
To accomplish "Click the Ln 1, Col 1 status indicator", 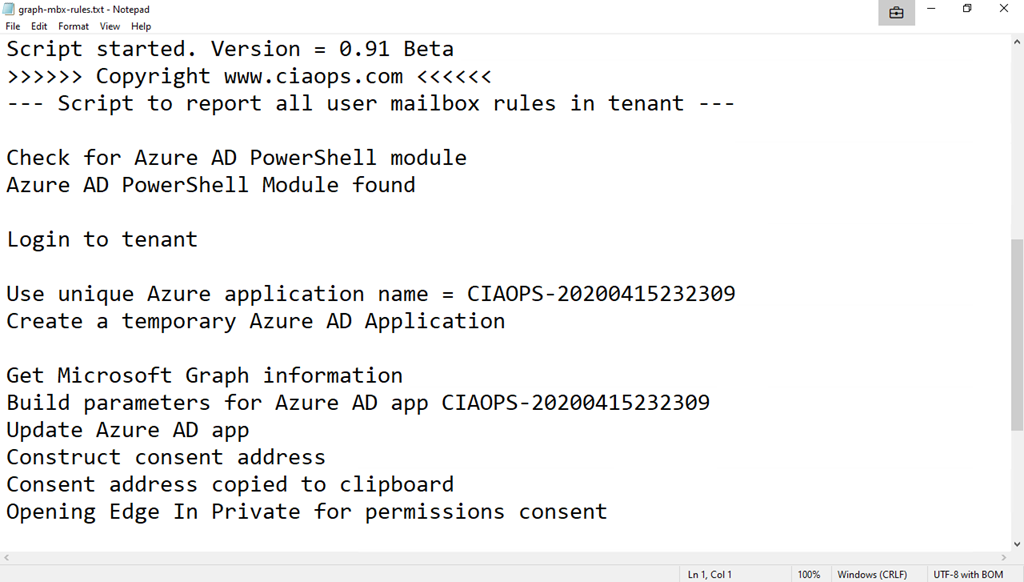I will coord(709,574).
